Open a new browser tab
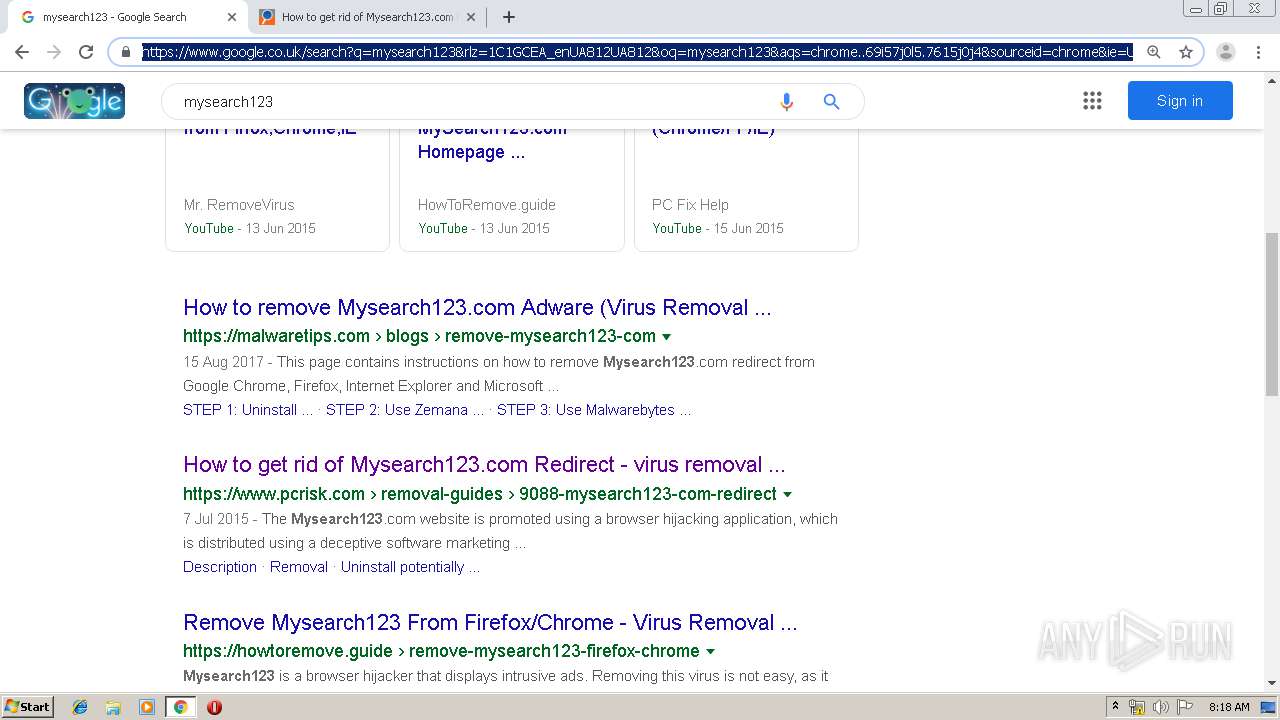Viewport: 1280px width, 720px height. point(509,17)
